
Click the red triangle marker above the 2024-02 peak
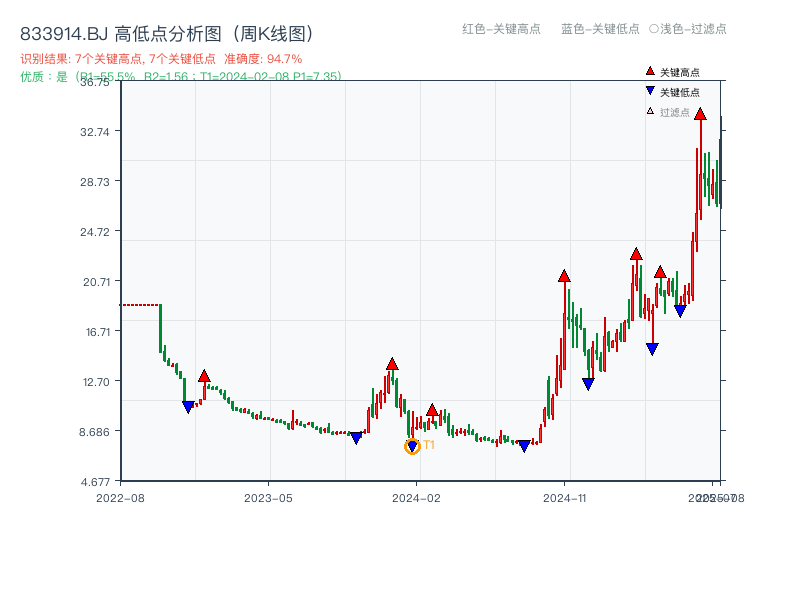(x=392, y=364)
